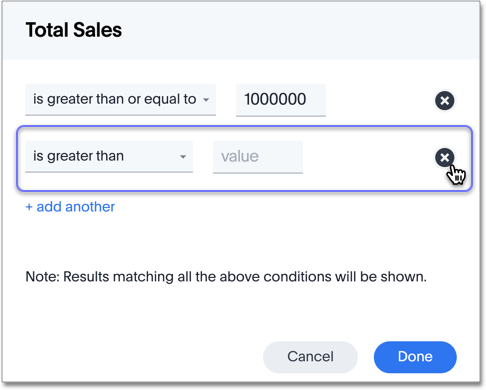Open the 'is greater than or equal to' operator dropdown

click(120, 100)
